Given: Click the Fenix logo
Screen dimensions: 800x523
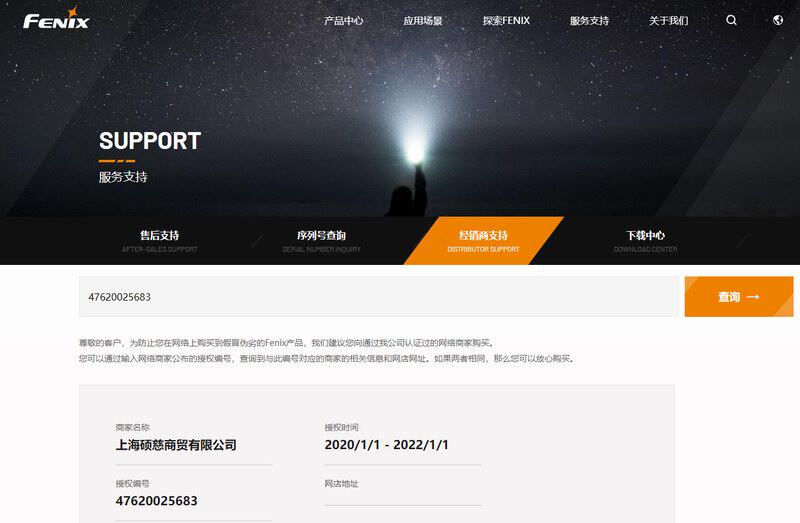Looking at the screenshot, I should pyautogui.click(x=57, y=18).
